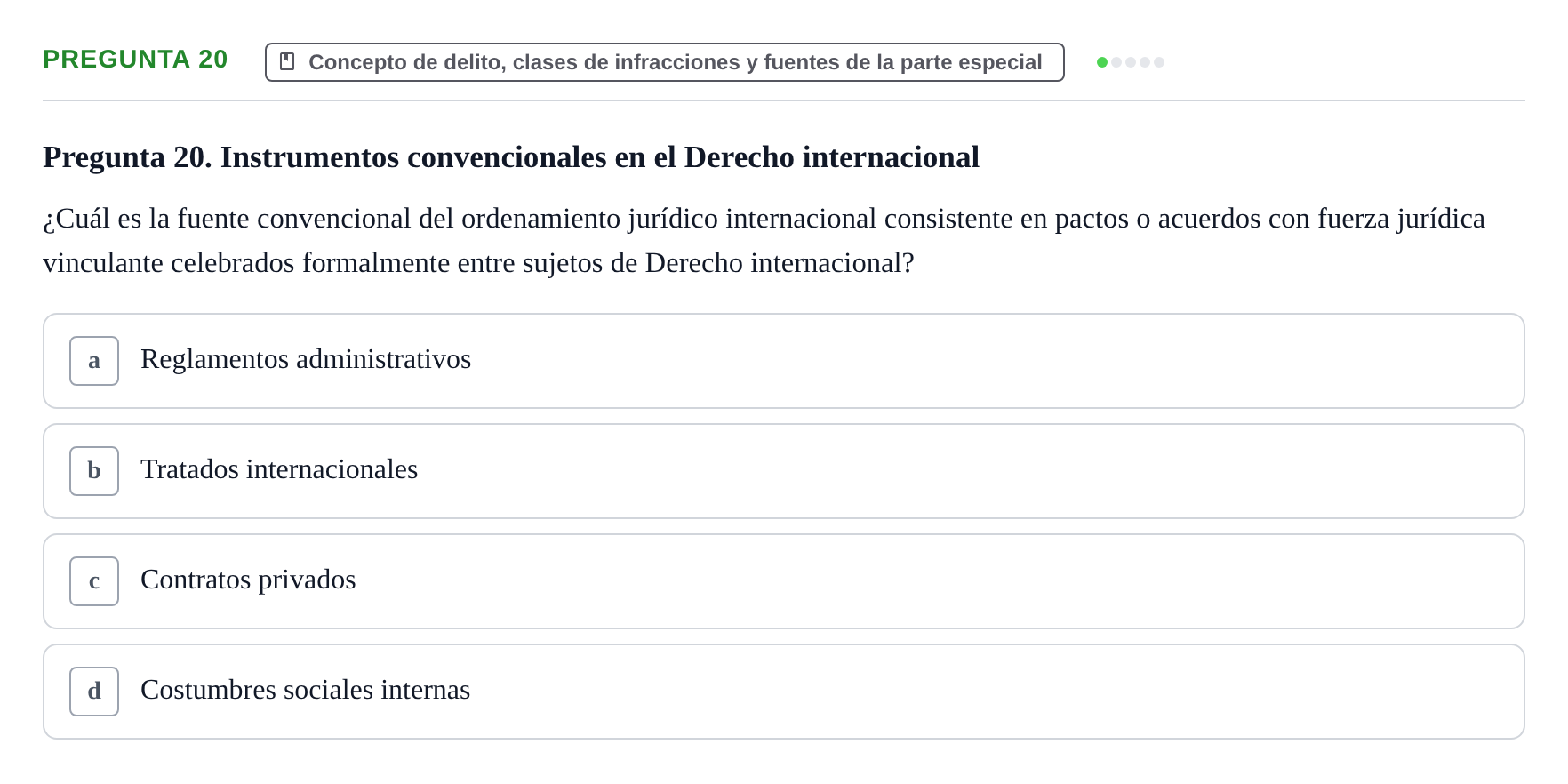Select answer letter box 'a'

click(x=94, y=361)
